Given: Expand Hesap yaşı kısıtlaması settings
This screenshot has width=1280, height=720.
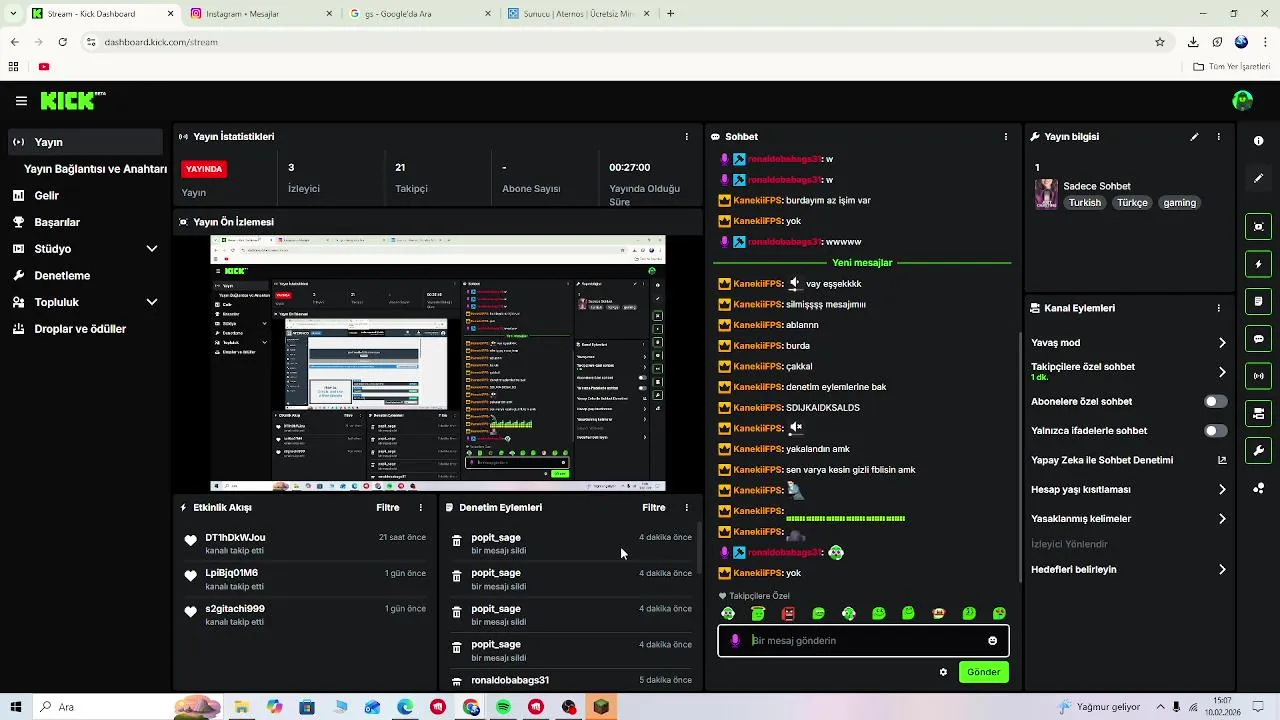Looking at the screenshot, I should [1128, 490].
